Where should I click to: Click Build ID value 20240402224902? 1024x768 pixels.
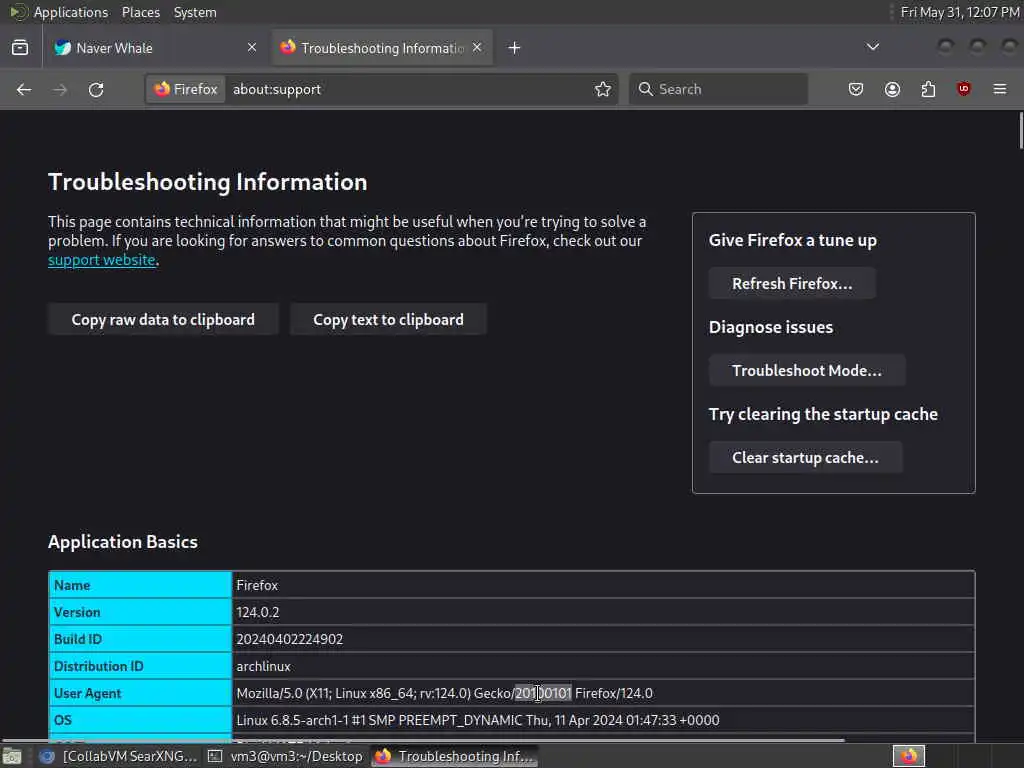pyautogui.click(x=290, y=639)
